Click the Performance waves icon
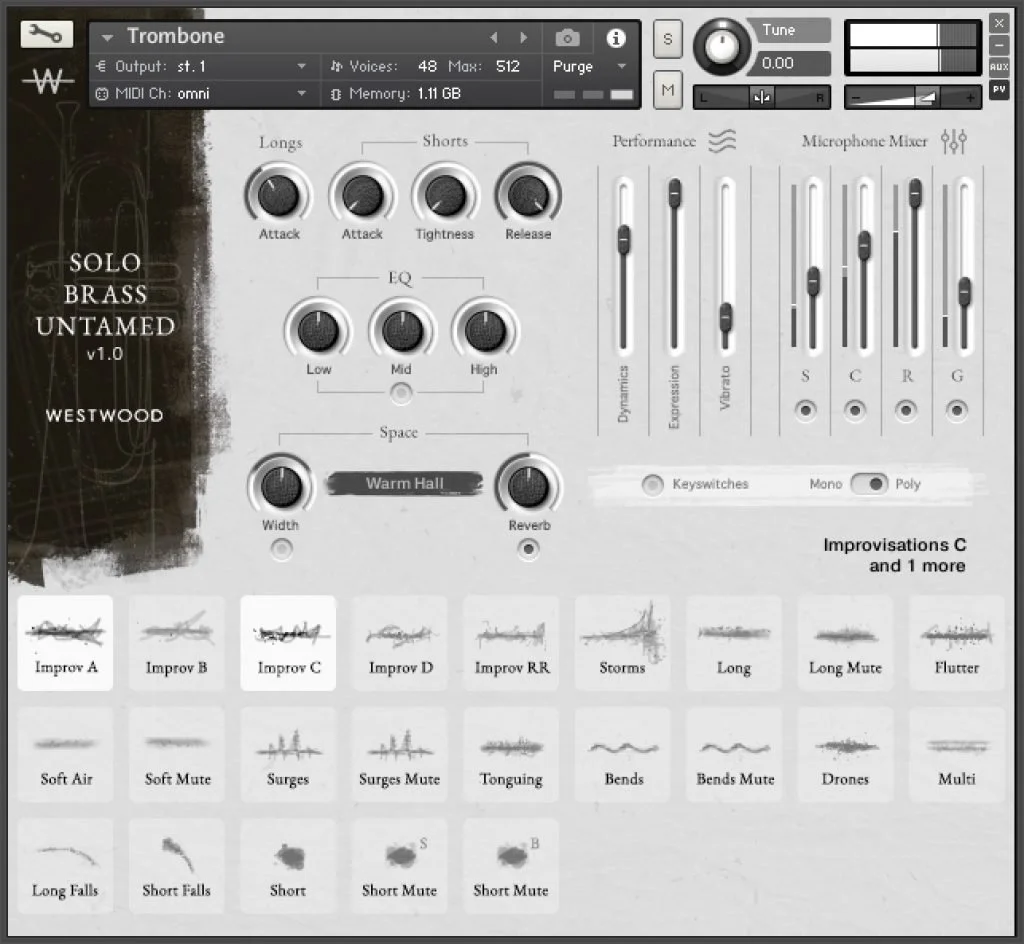The image size is (1024, 944). click(x=722, y=141)
